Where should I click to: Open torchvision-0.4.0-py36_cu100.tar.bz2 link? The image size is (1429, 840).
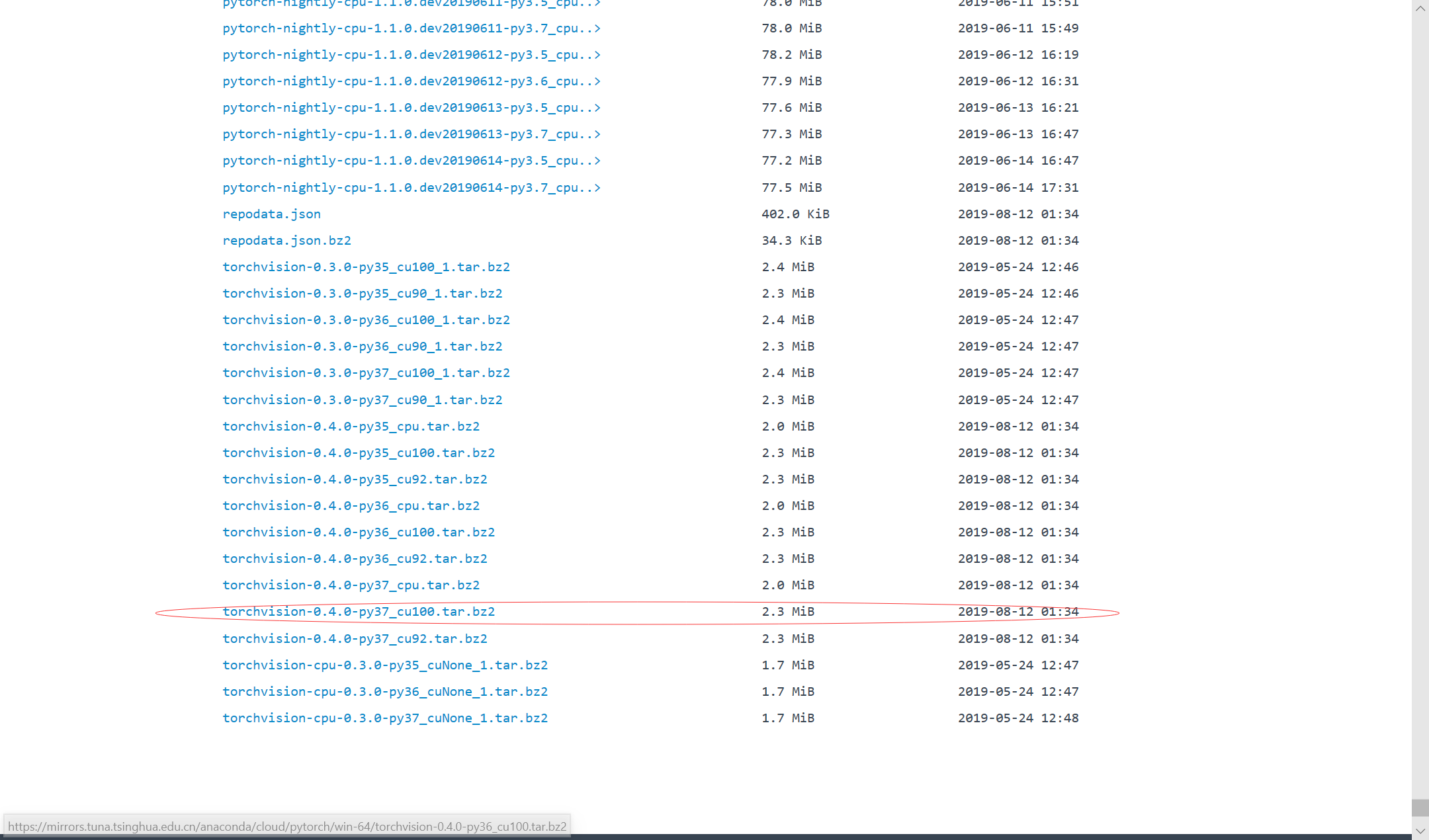pyautogui.click(x=359, y=532)
